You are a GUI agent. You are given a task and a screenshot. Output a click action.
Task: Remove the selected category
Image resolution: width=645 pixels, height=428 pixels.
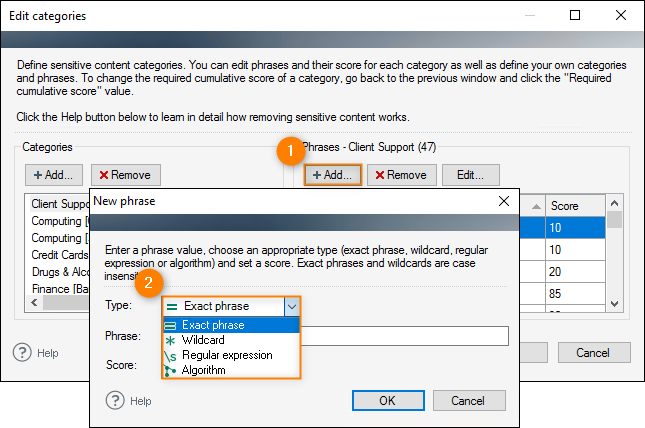point(126,175)
